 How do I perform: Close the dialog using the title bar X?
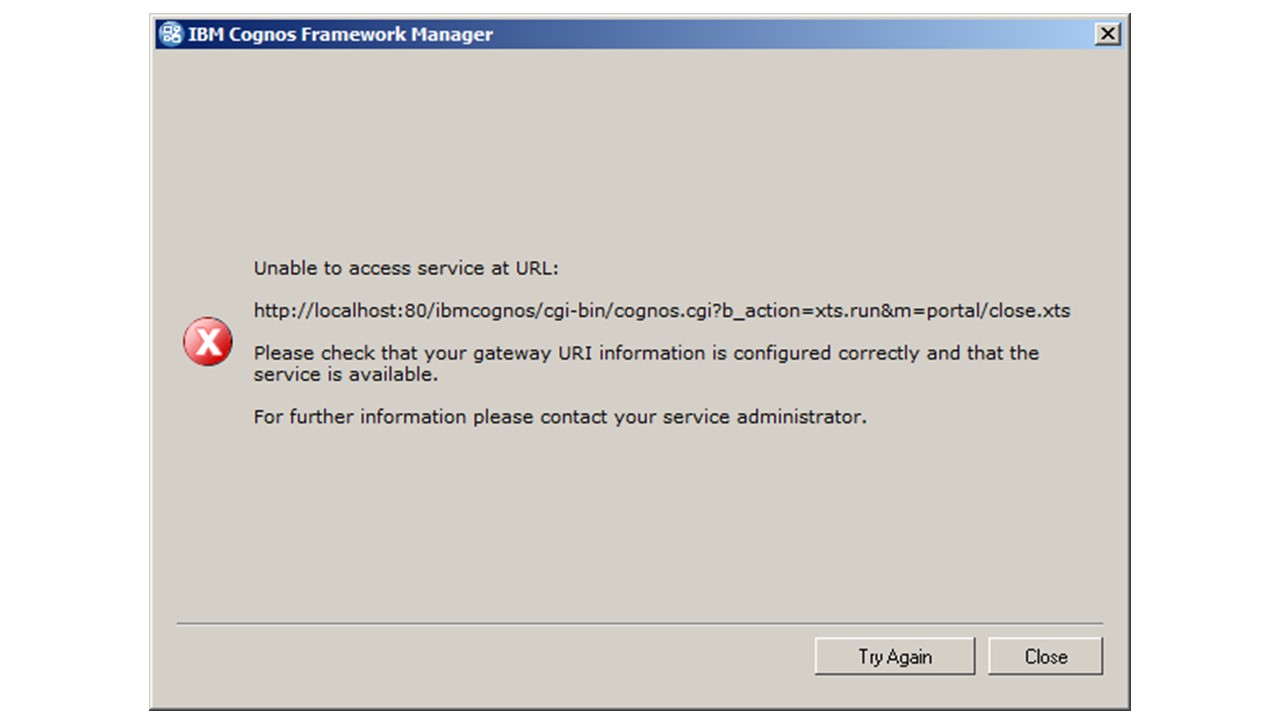pos(1107,34)
